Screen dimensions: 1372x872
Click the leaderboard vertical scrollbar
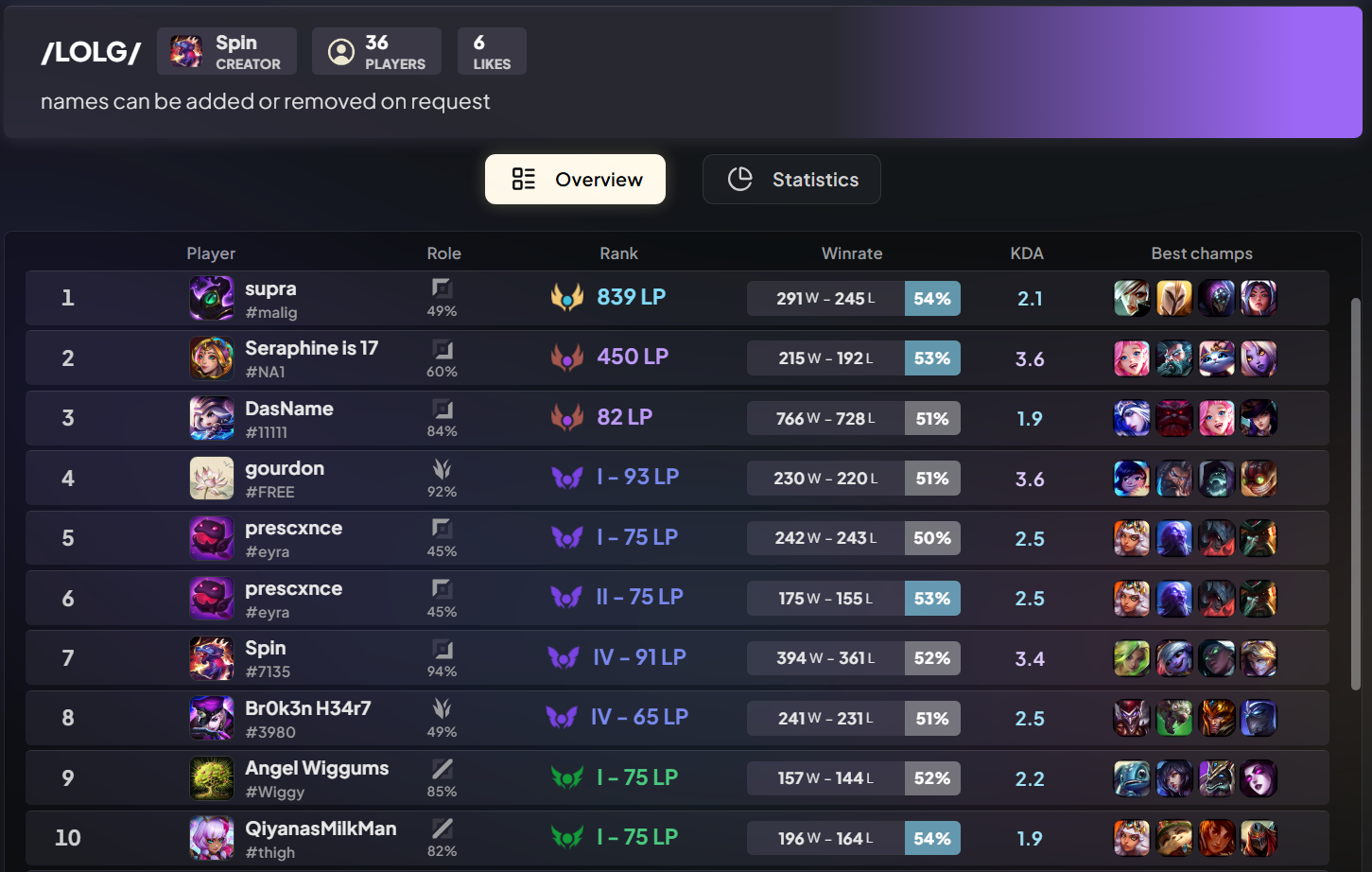1355,492
